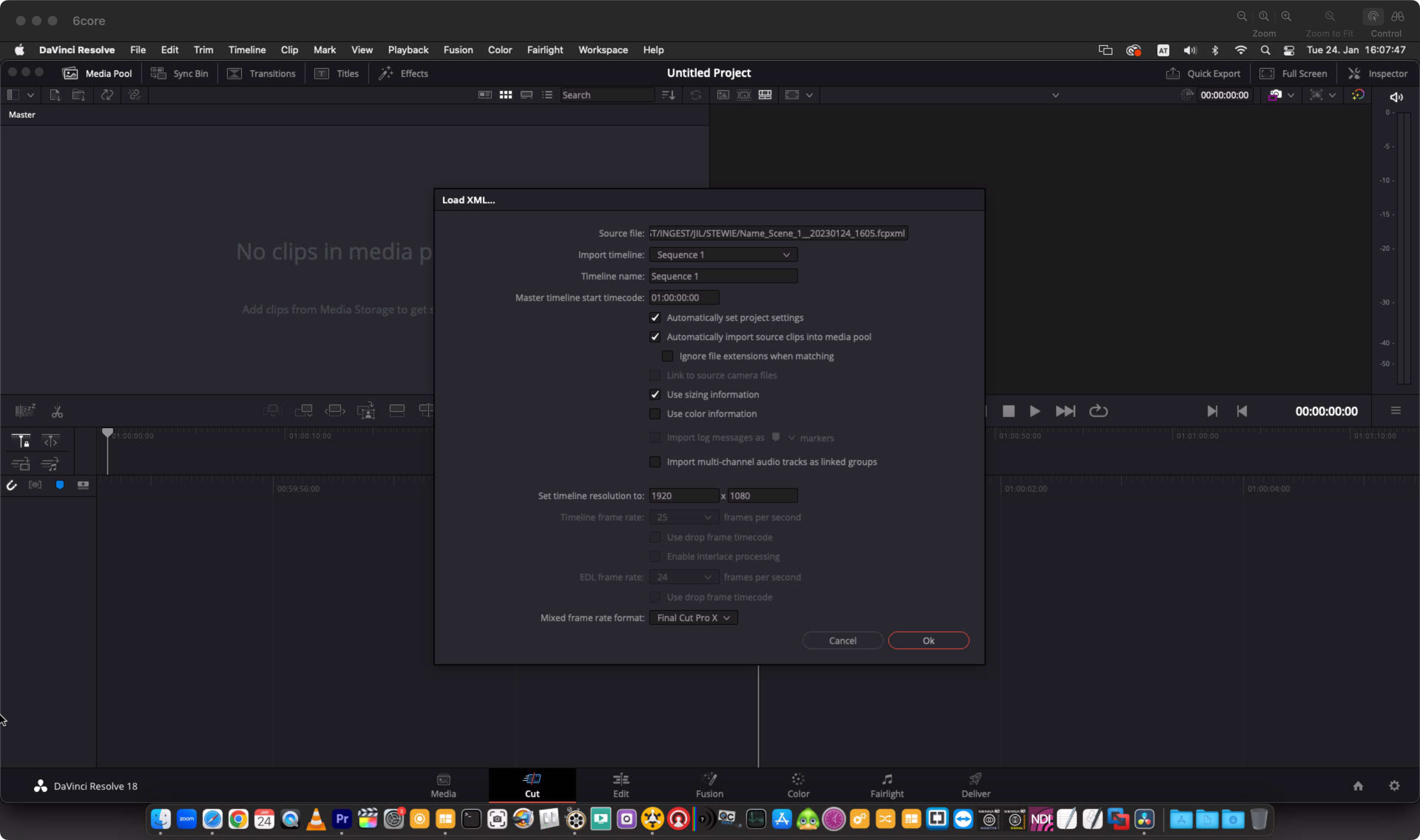Confirm Load XML with Ok button
The image size is (1420, 840).
pyautogui.click(x=929, y=640)
